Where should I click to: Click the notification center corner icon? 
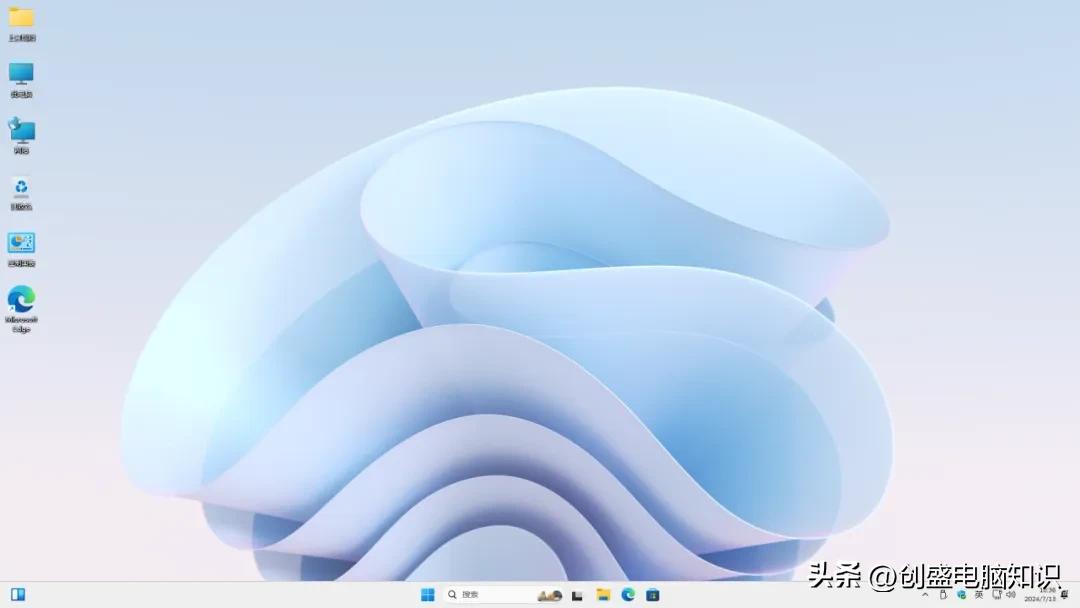pos(1065,594)
